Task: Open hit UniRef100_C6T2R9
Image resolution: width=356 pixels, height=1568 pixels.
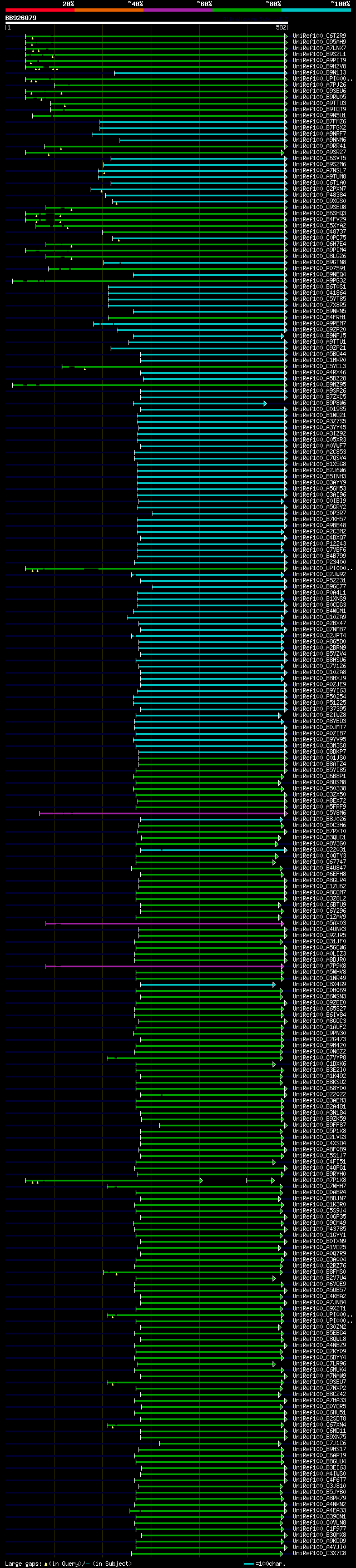Action: click(x=319, y=36)
